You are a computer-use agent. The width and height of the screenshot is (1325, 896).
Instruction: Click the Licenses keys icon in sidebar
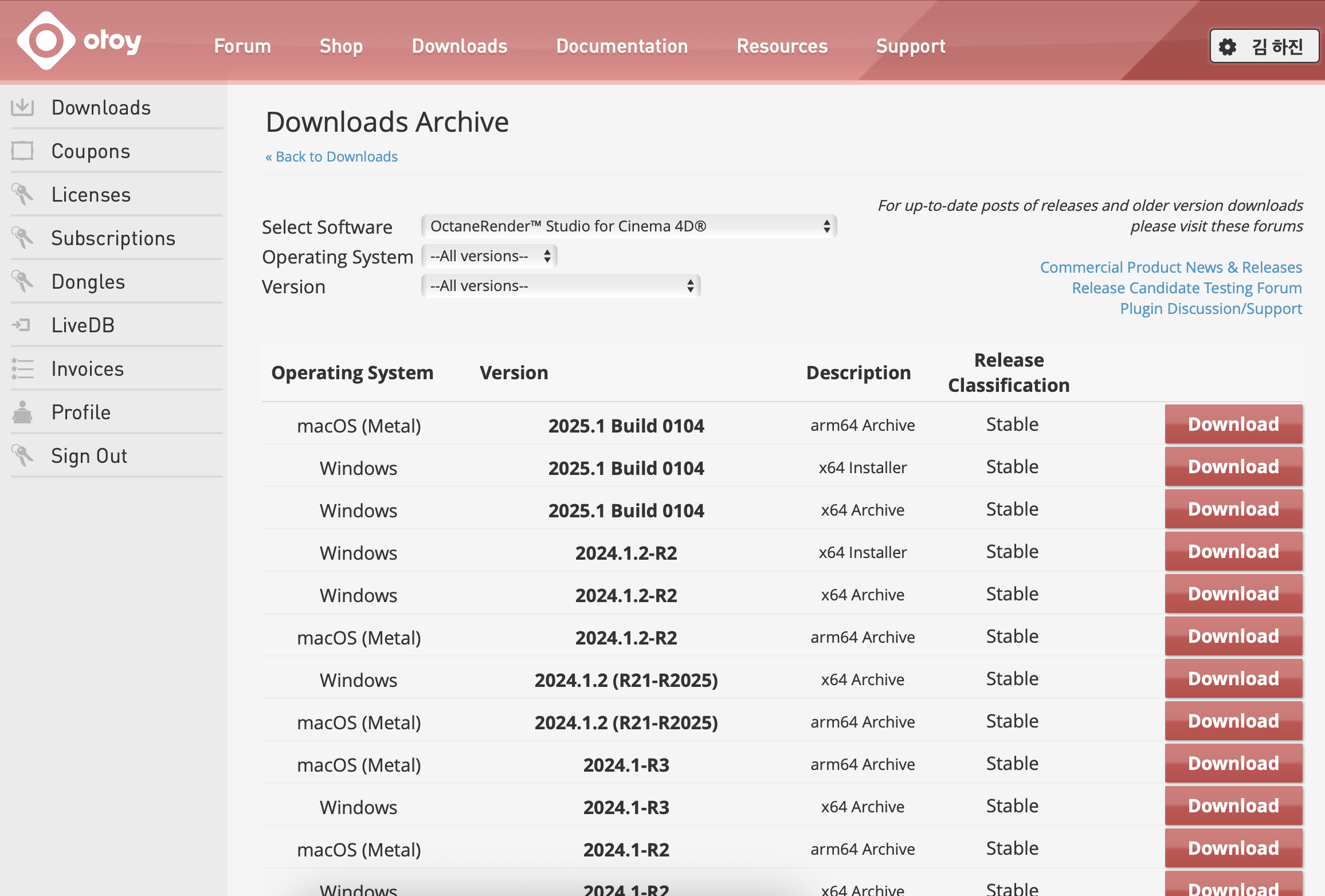22,194
